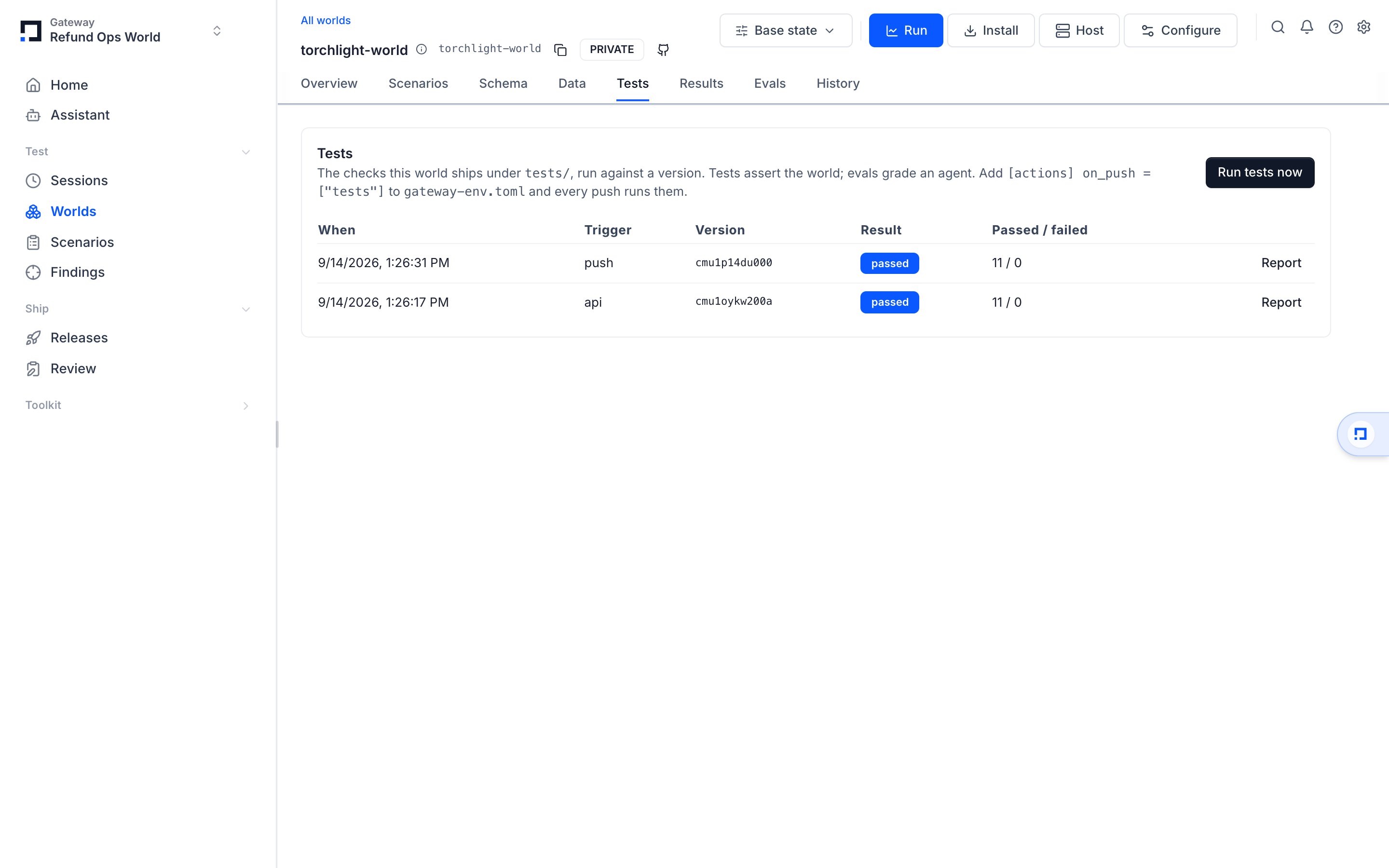Click the blue Run button
The height and width of the screenshot is (868, 1389).
coord(906,30)
